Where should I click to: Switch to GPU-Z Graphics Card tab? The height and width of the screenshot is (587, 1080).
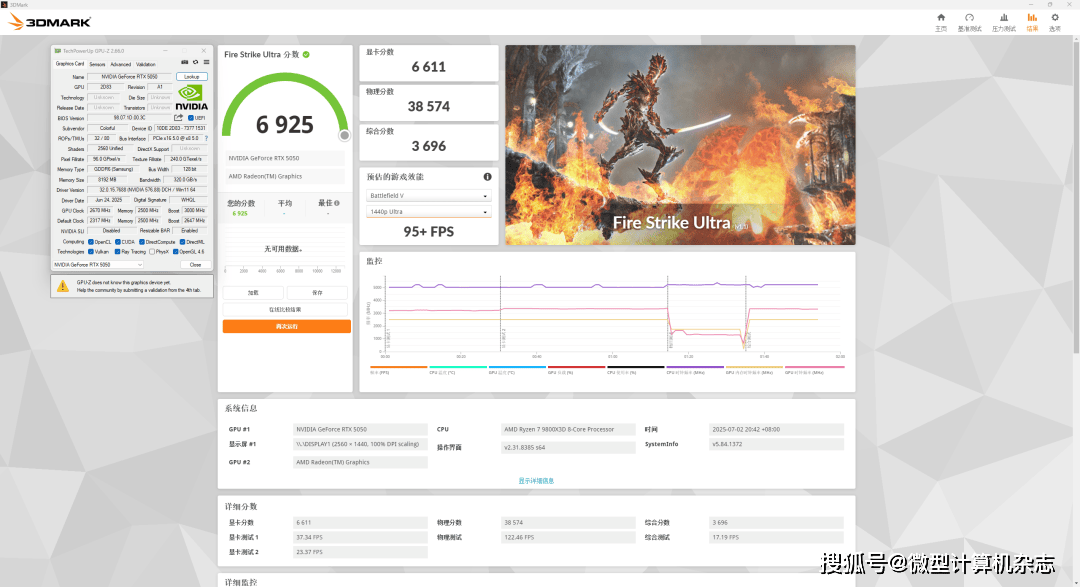(x=70, y=63)
